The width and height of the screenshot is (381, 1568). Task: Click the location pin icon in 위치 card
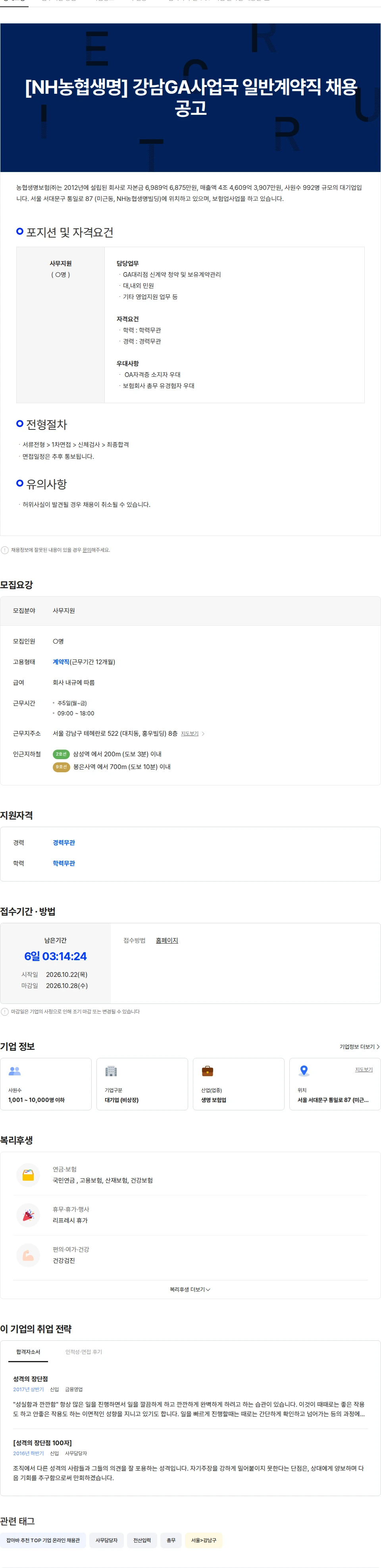(x=304, y=1071)
